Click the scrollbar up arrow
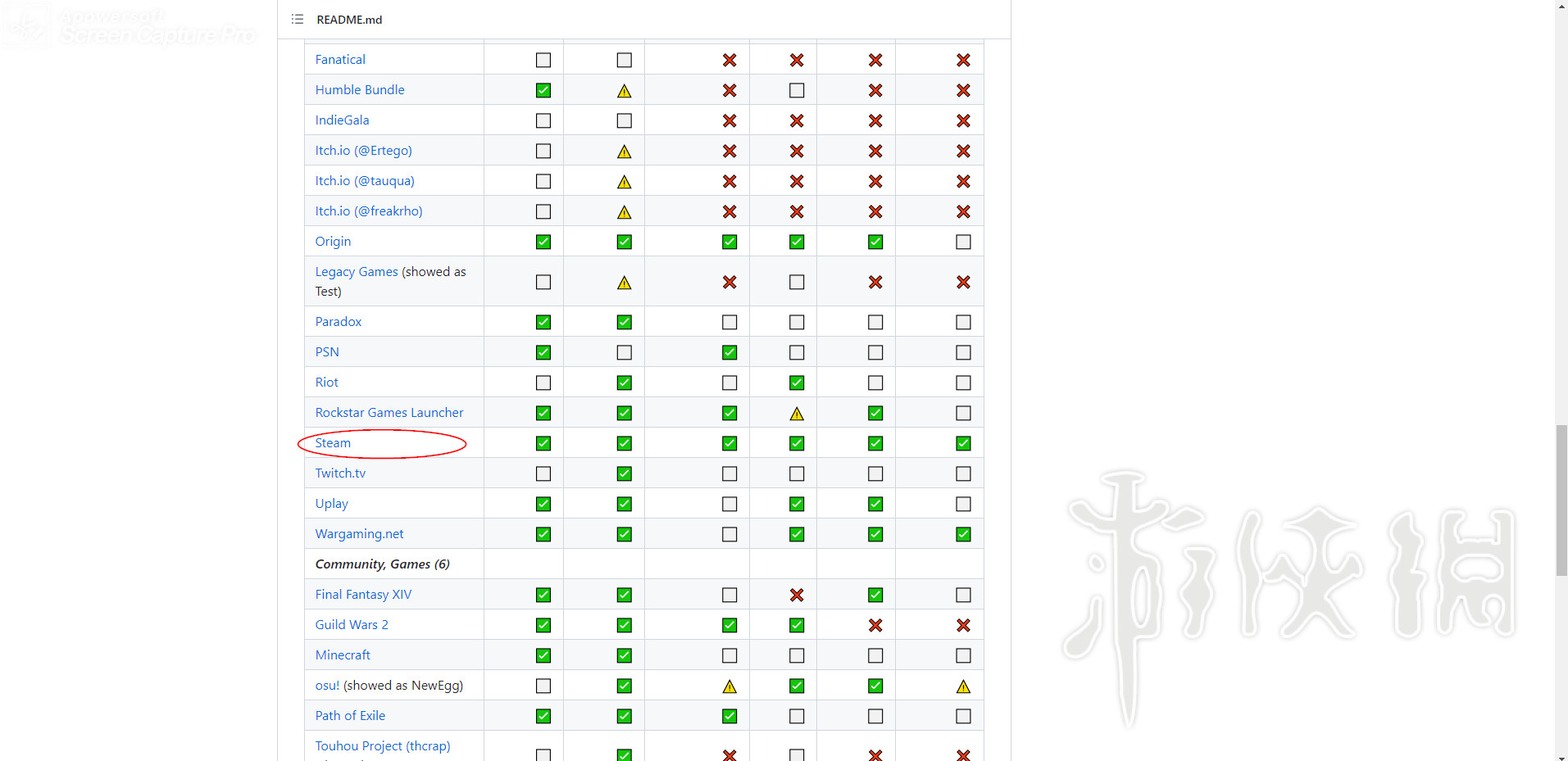This screenshot has width=1568, height=761. pos(1561,6)
